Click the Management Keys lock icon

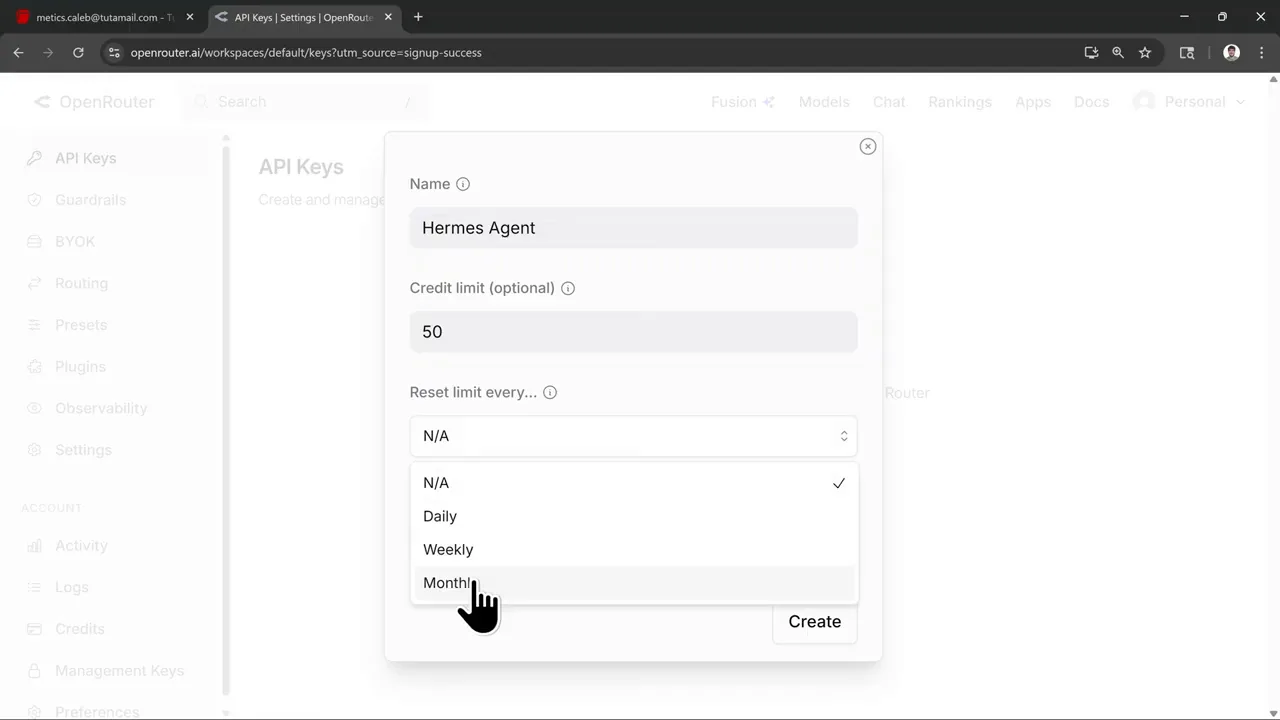35,671
